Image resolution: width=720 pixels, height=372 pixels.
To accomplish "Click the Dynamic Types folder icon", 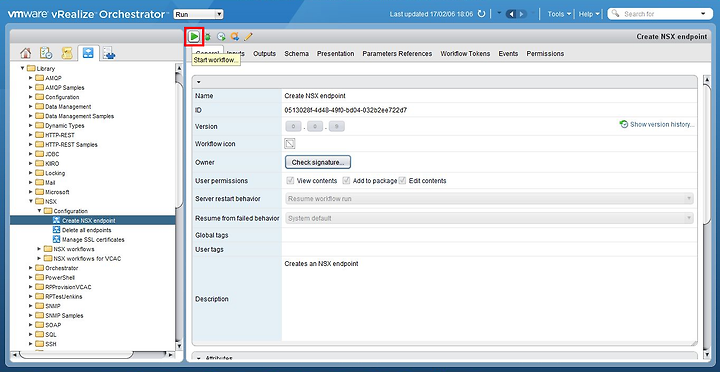I will coord(40,125).
